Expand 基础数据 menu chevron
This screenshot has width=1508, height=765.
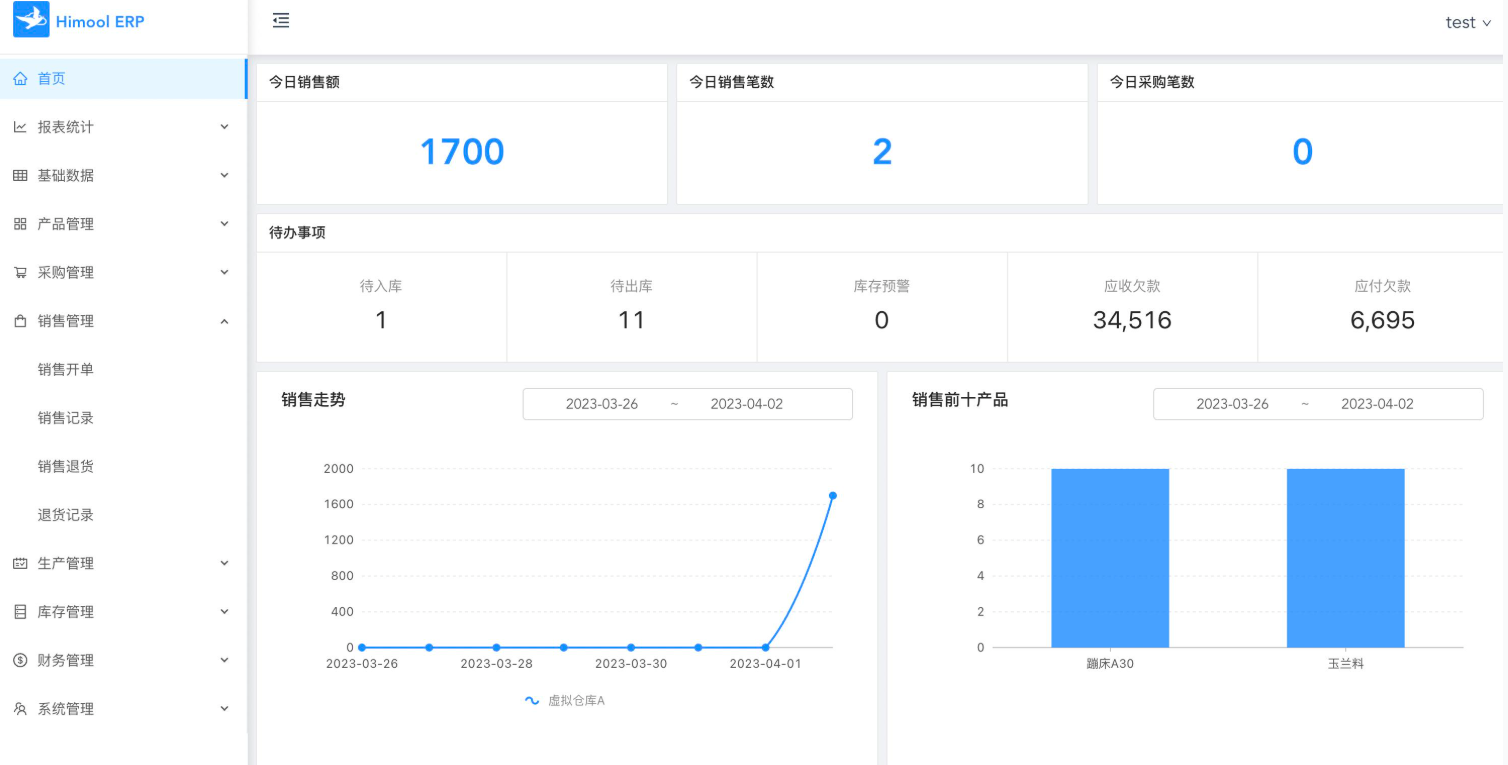(x=224, y=175)
